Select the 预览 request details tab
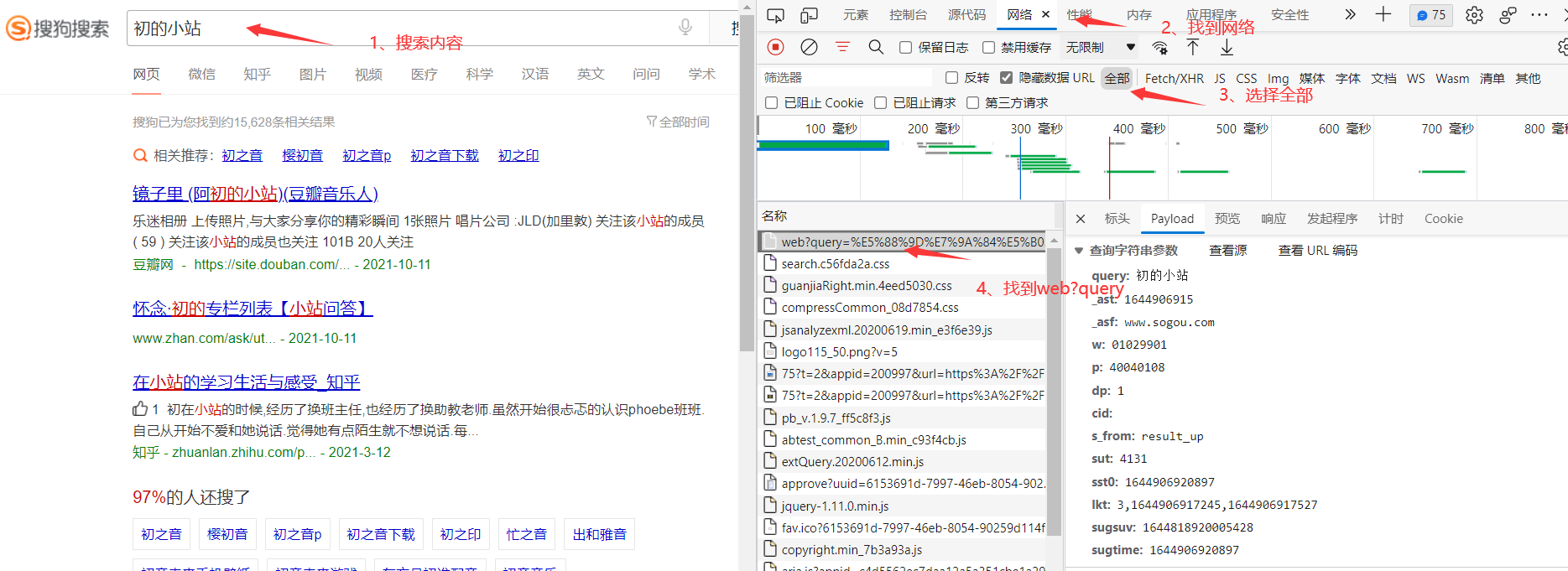Viewport: 1568px width, 571px height. [x=1227, y=219]
